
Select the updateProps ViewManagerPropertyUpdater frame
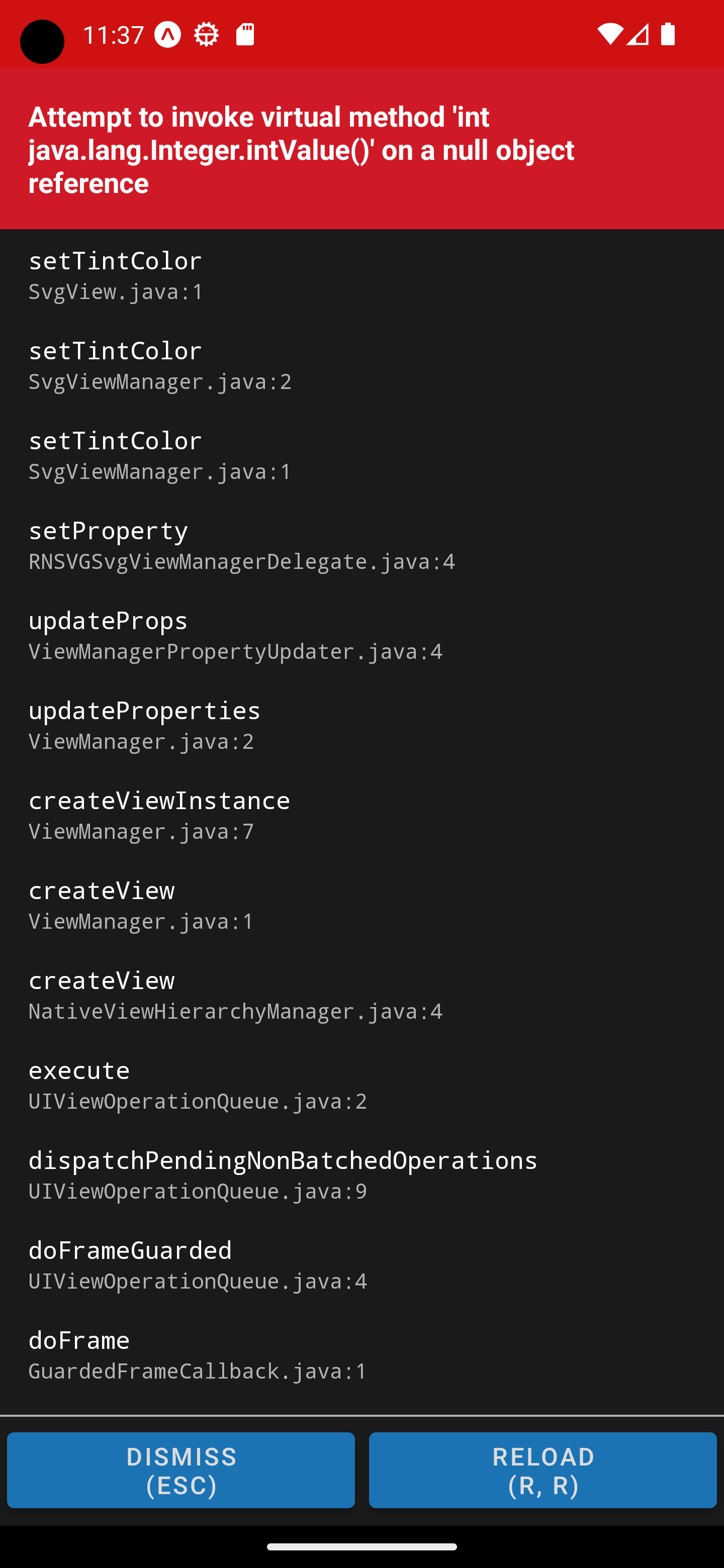tap(361, 635)
